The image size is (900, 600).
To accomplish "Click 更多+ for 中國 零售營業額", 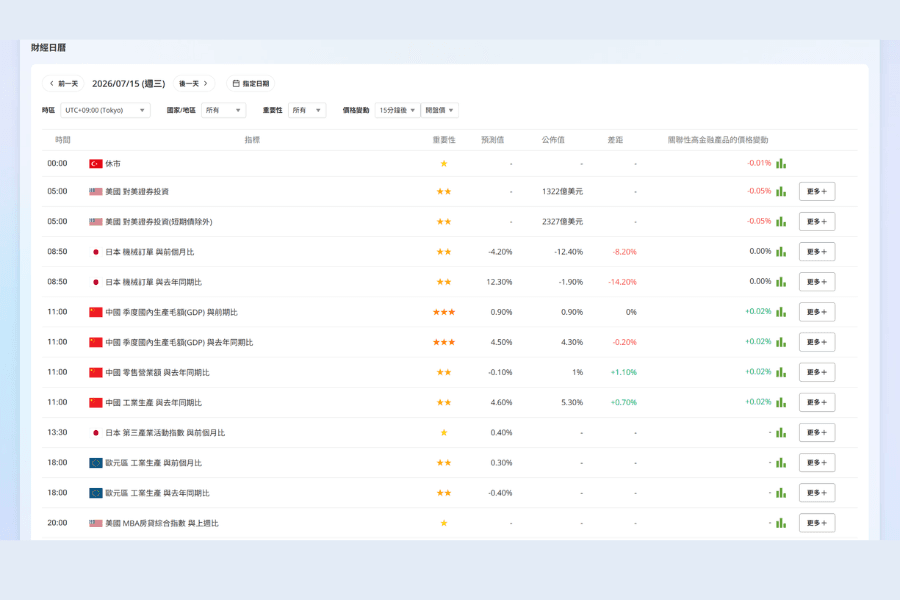I will point(817,372).
